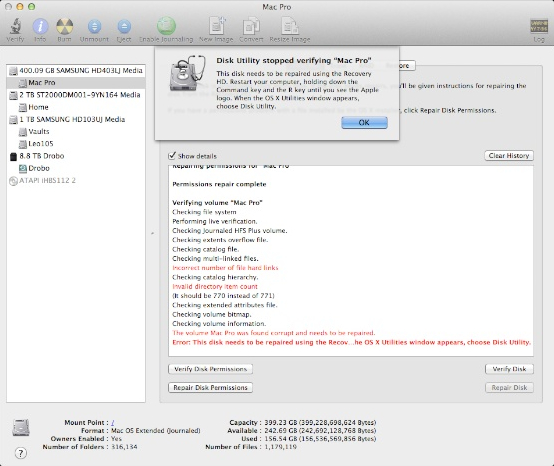This screenshot has width=554, height=466.
Task: Click the Format Mac OS Extended (Journaled) value
Action: point(156,431)
